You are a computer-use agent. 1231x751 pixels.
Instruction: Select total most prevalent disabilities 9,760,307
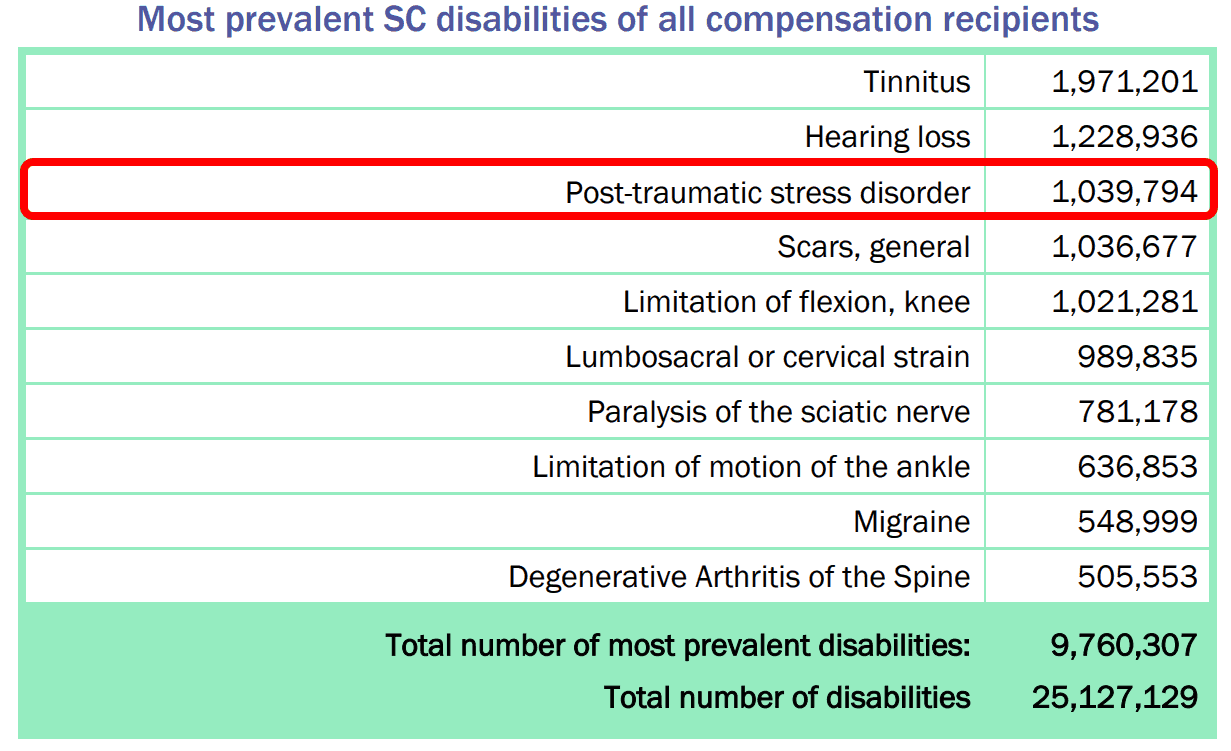(1124, 645)
